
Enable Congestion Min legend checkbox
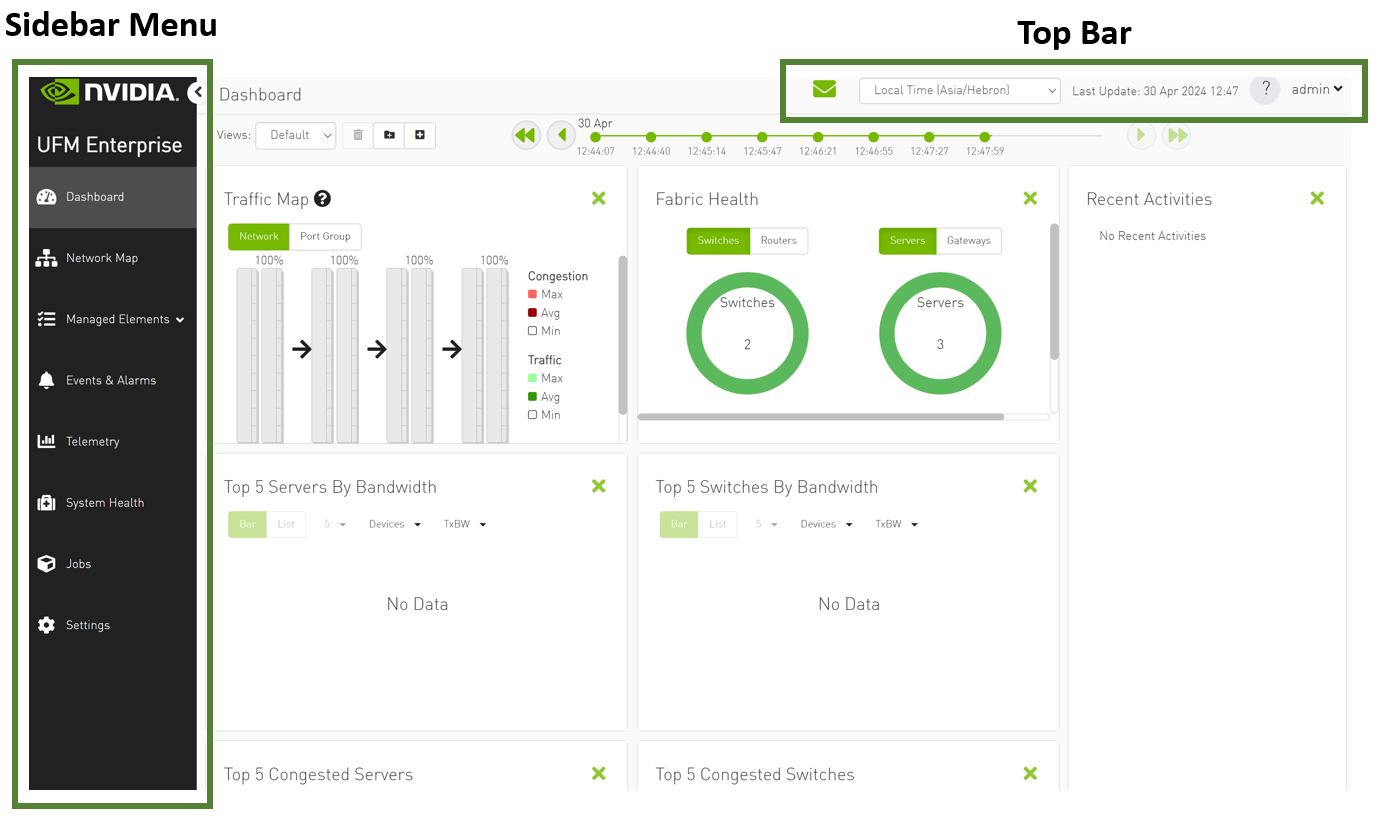click(x=533, y=331)
